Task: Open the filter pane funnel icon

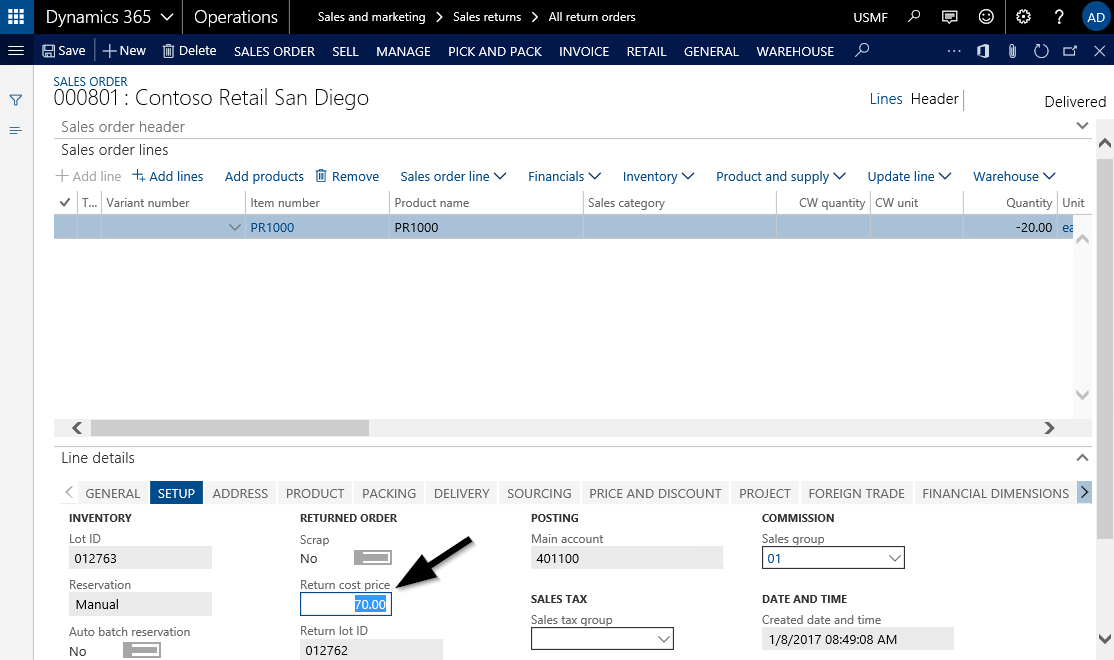Action: pyautogui.click(x=16, y=100)
